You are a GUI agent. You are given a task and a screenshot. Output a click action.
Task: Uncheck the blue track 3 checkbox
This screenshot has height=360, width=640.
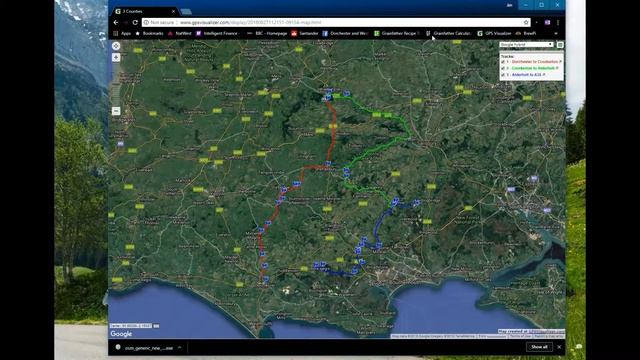503,75
